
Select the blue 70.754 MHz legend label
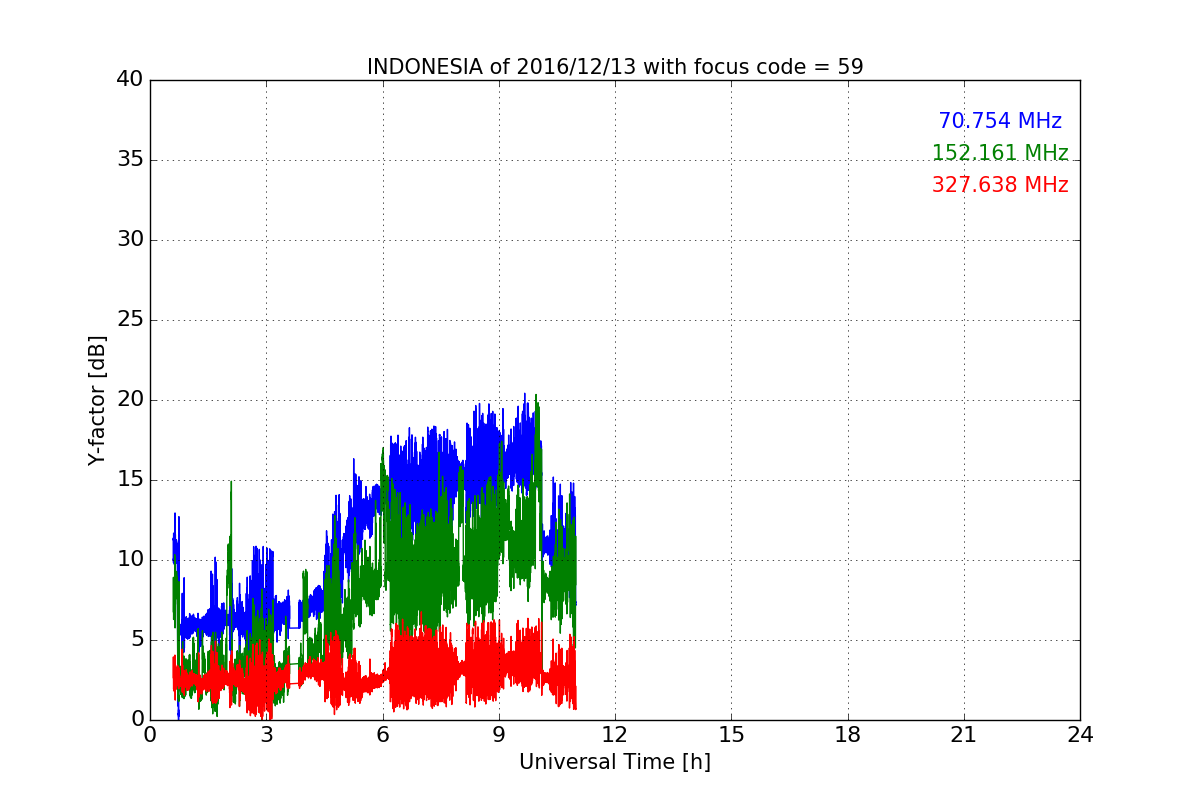pyautogui.click(x=1000, y=121)
